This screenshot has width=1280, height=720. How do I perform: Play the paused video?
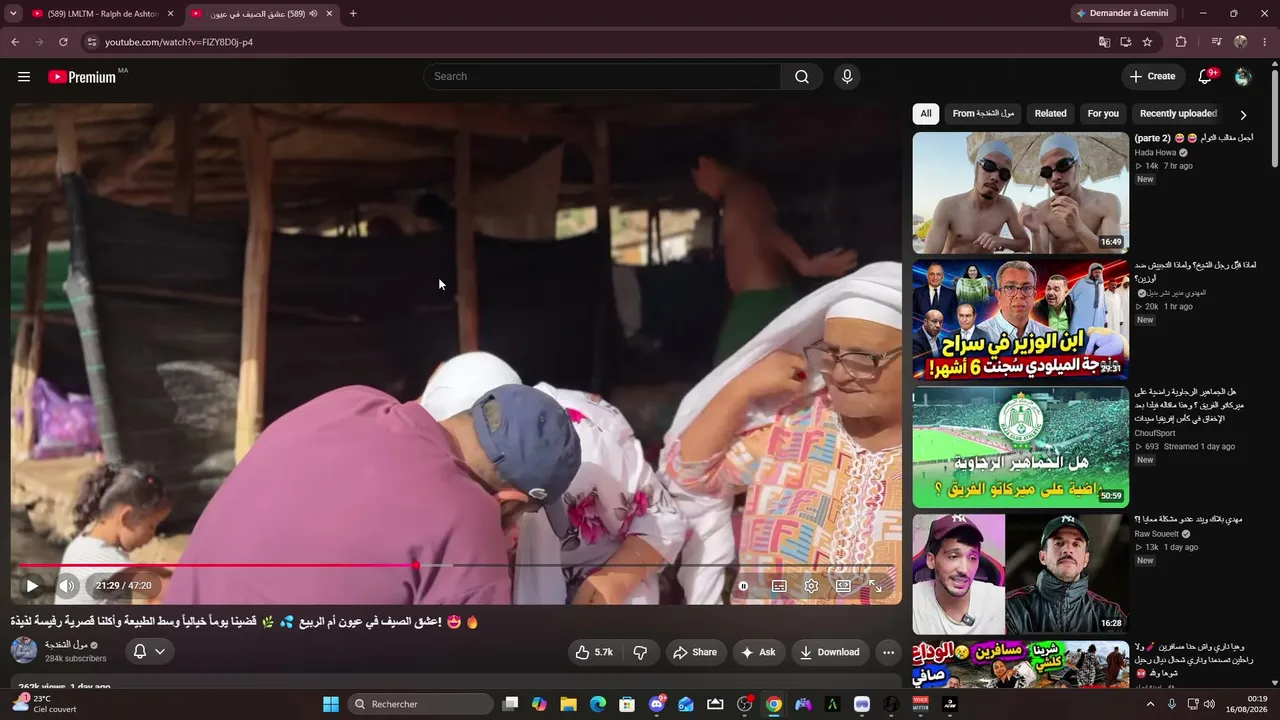tap(32, 586)
